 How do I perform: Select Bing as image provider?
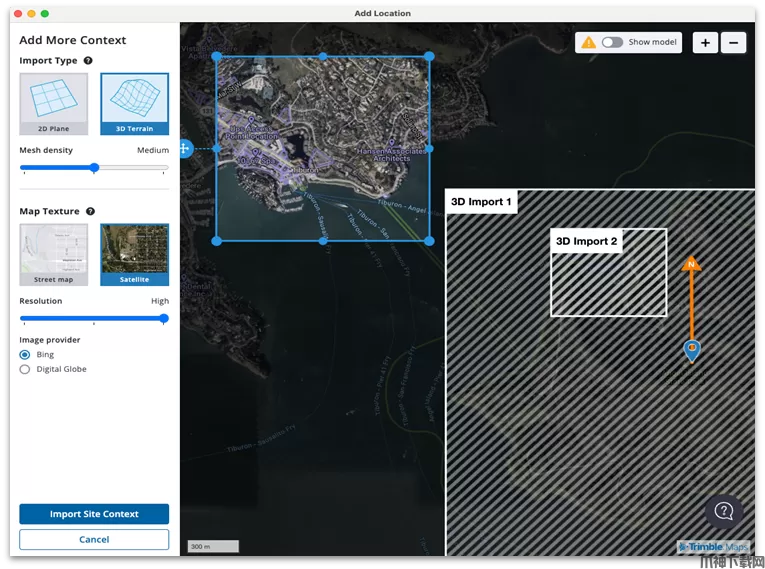[25, 355]
